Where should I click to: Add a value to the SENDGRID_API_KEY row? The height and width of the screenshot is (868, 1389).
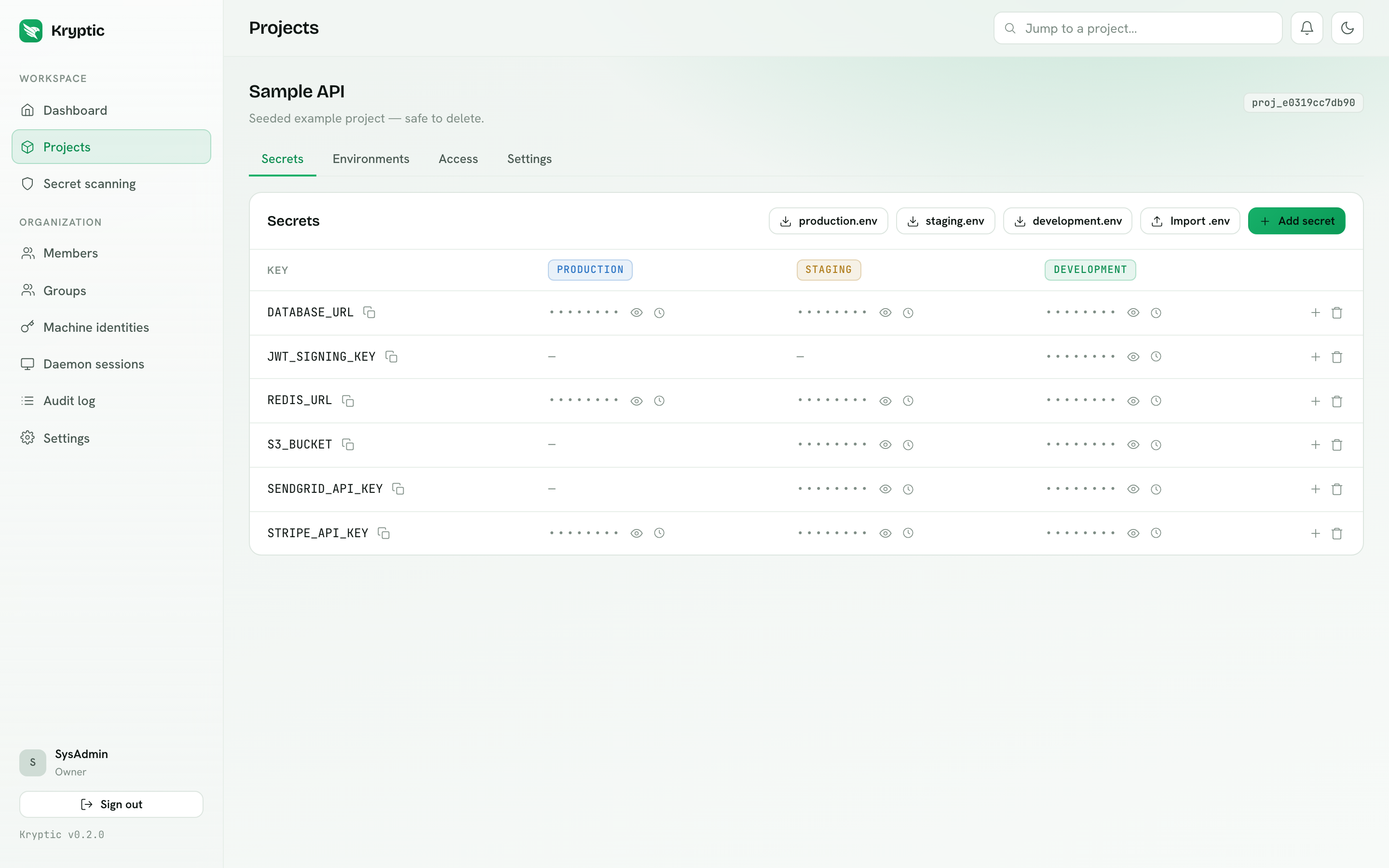click(x=1316, y=489)
